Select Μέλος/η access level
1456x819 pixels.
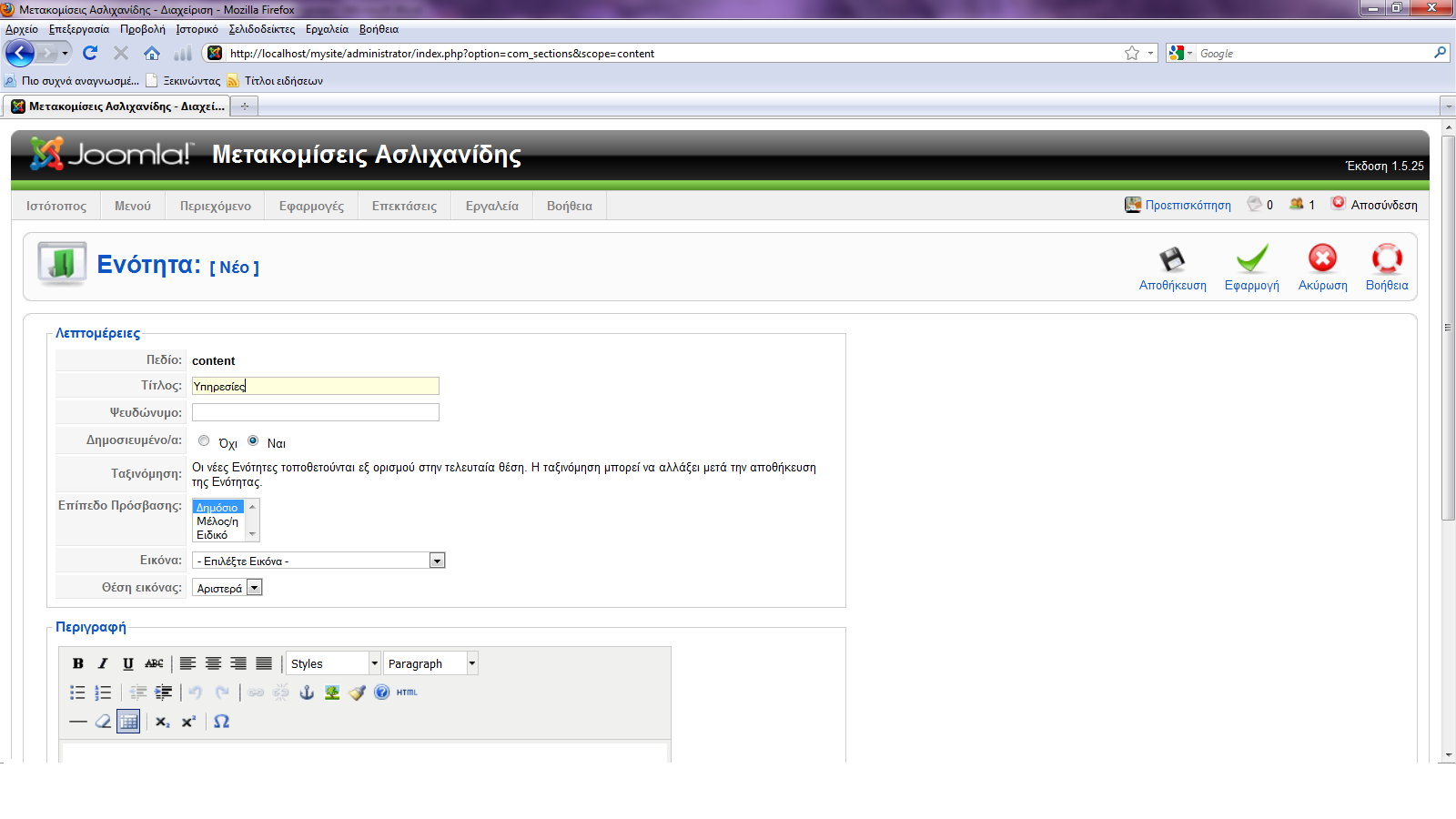point(217,521)
